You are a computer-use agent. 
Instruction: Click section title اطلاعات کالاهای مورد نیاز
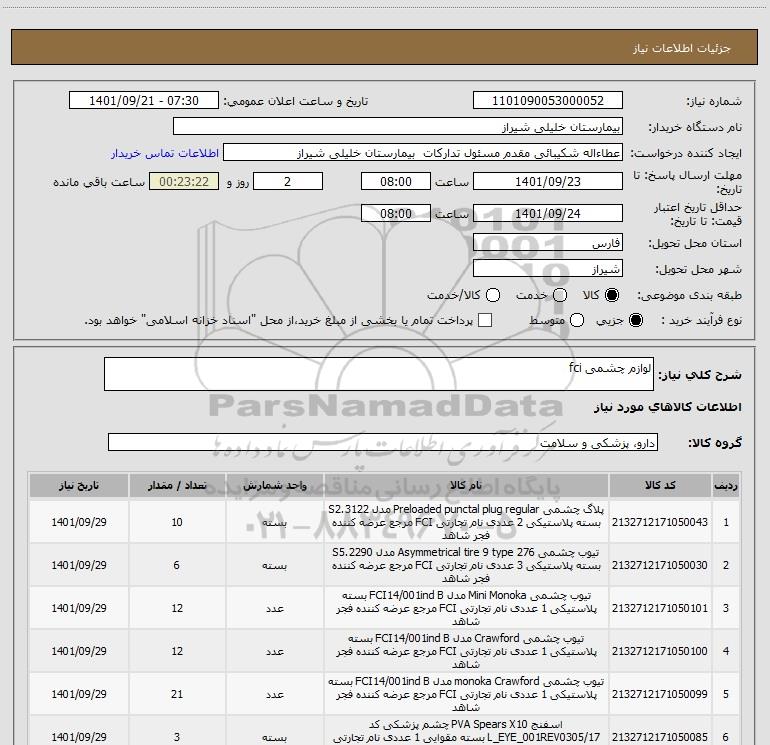(668, 407)
